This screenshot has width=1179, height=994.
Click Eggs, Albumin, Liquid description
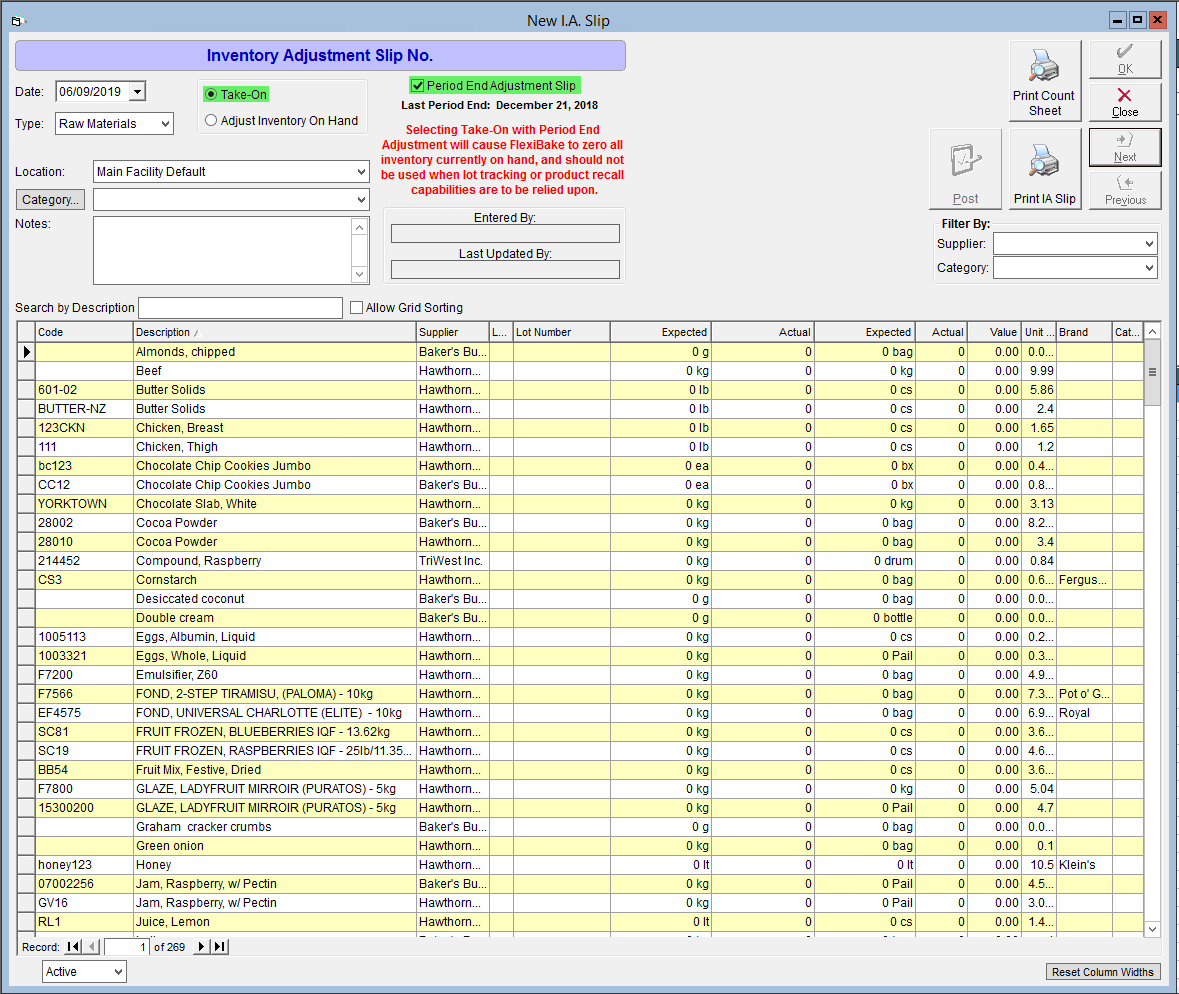(274, 637)
